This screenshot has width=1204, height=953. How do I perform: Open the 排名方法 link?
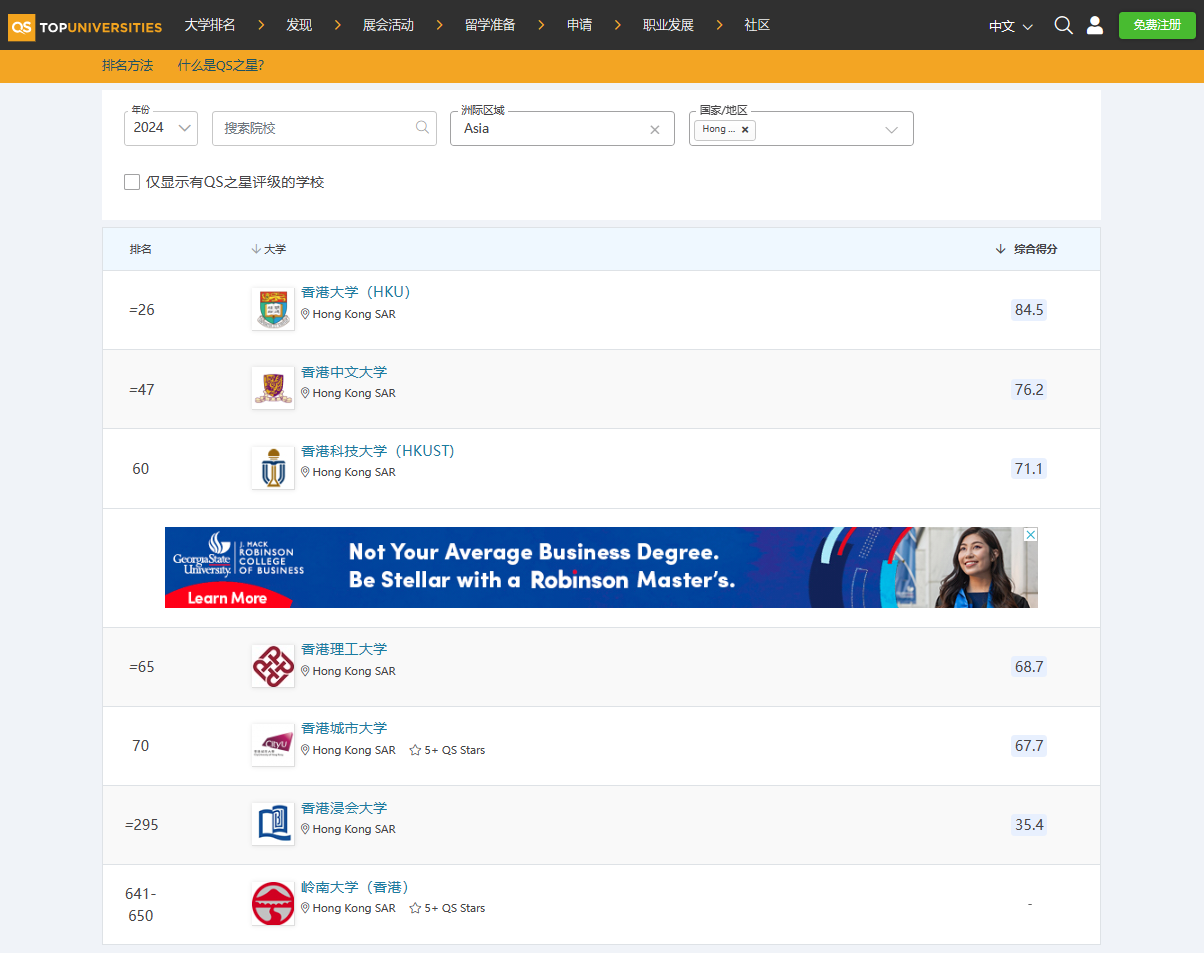point(127,66)
